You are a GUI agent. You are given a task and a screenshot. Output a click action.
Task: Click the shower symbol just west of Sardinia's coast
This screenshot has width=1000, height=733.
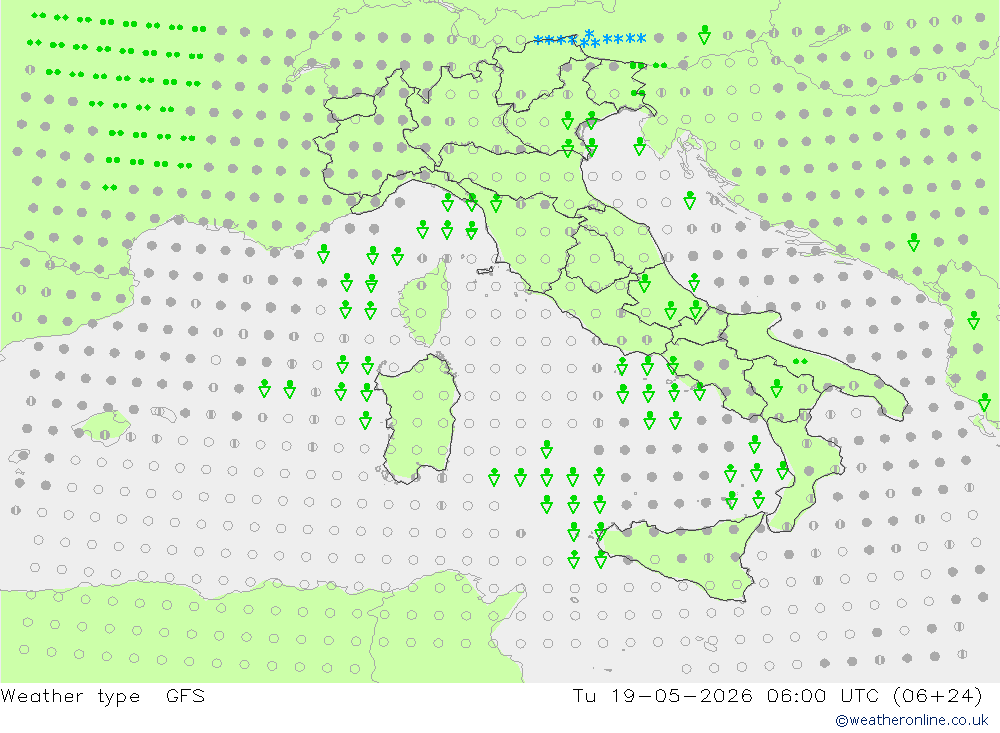[x=365, y=420]
